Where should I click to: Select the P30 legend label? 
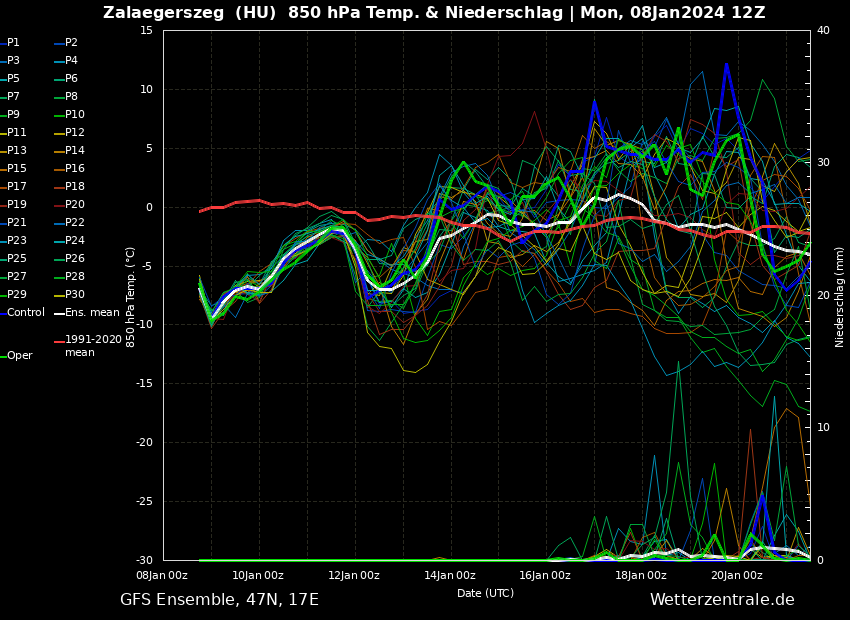[74, 295]
